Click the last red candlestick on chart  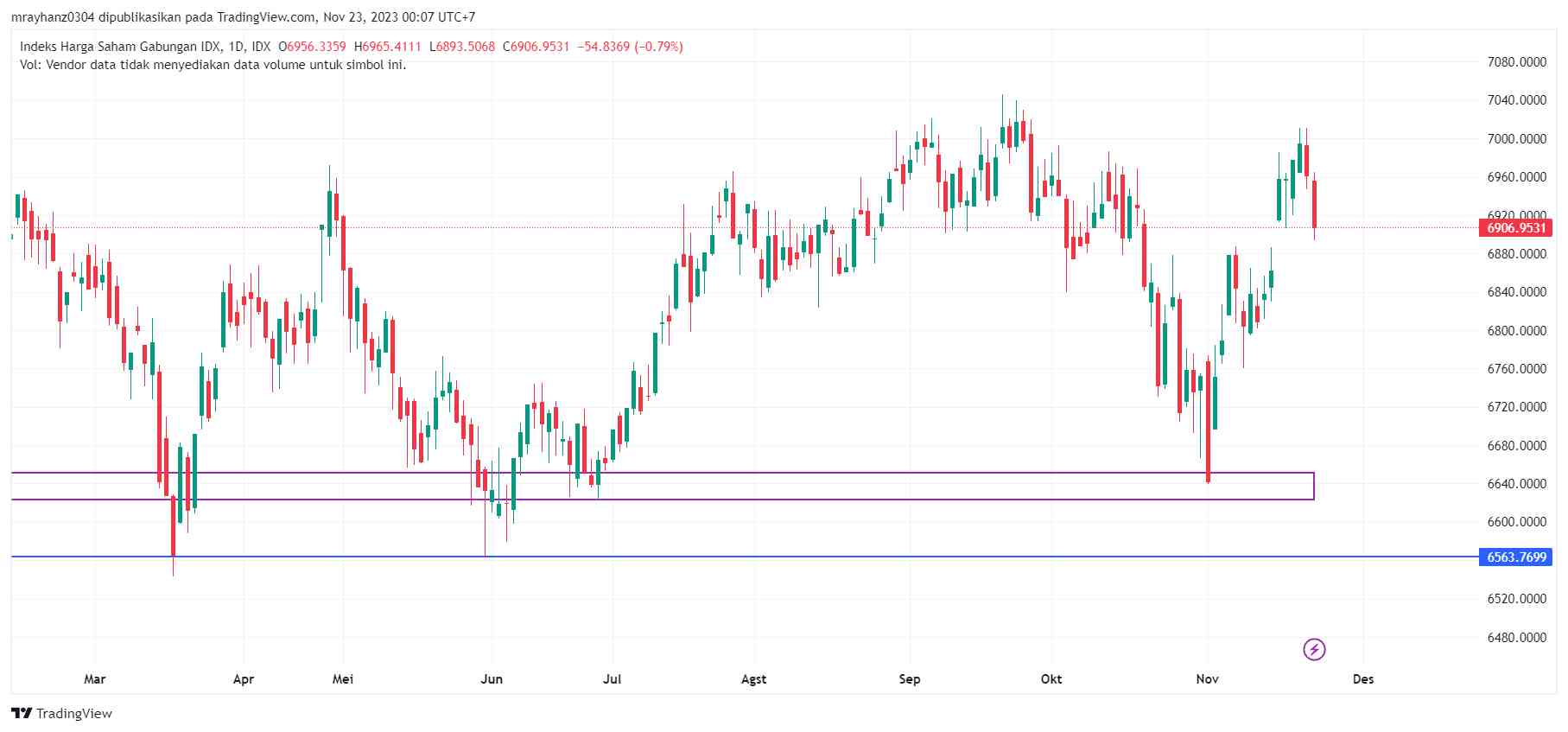coord(1314,204)
